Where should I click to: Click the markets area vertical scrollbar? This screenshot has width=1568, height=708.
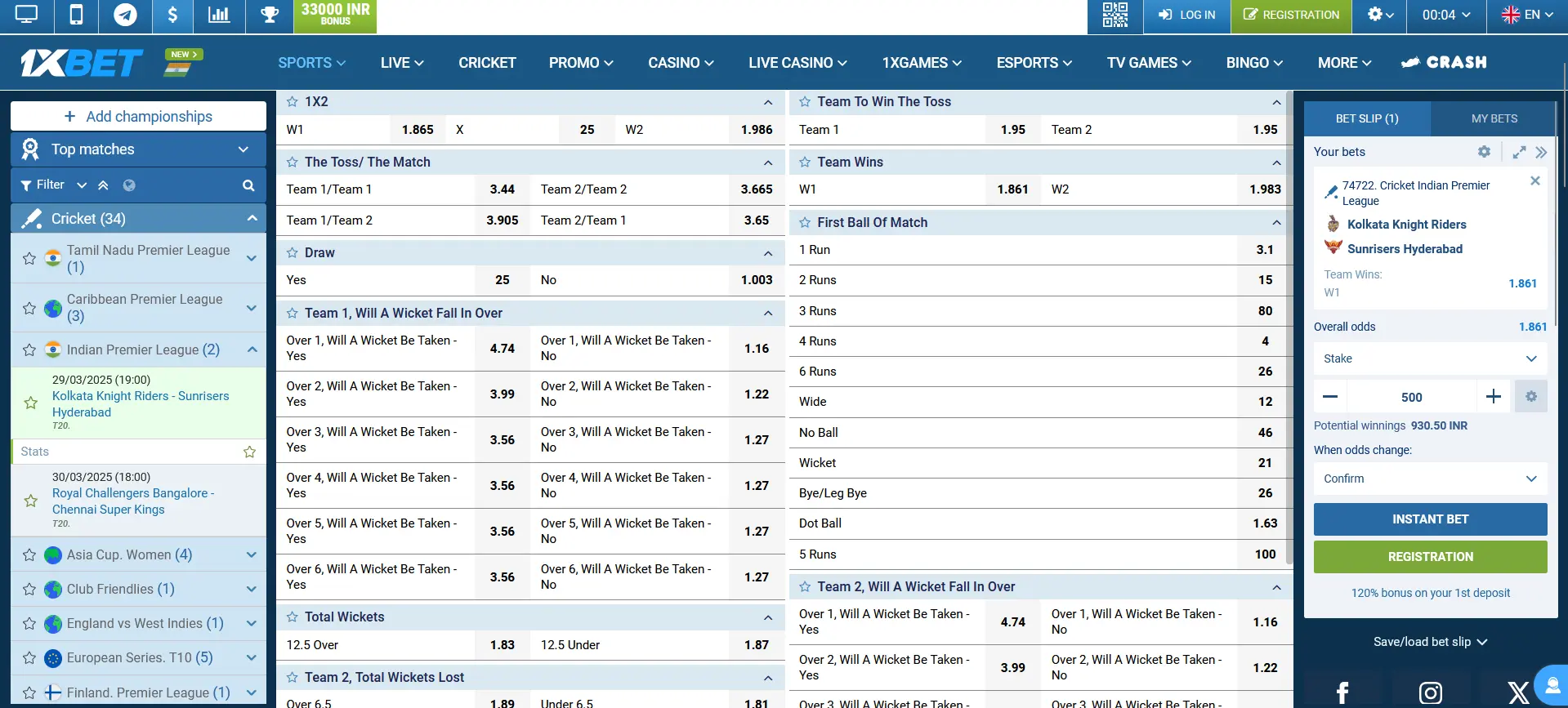[1289, 327]
